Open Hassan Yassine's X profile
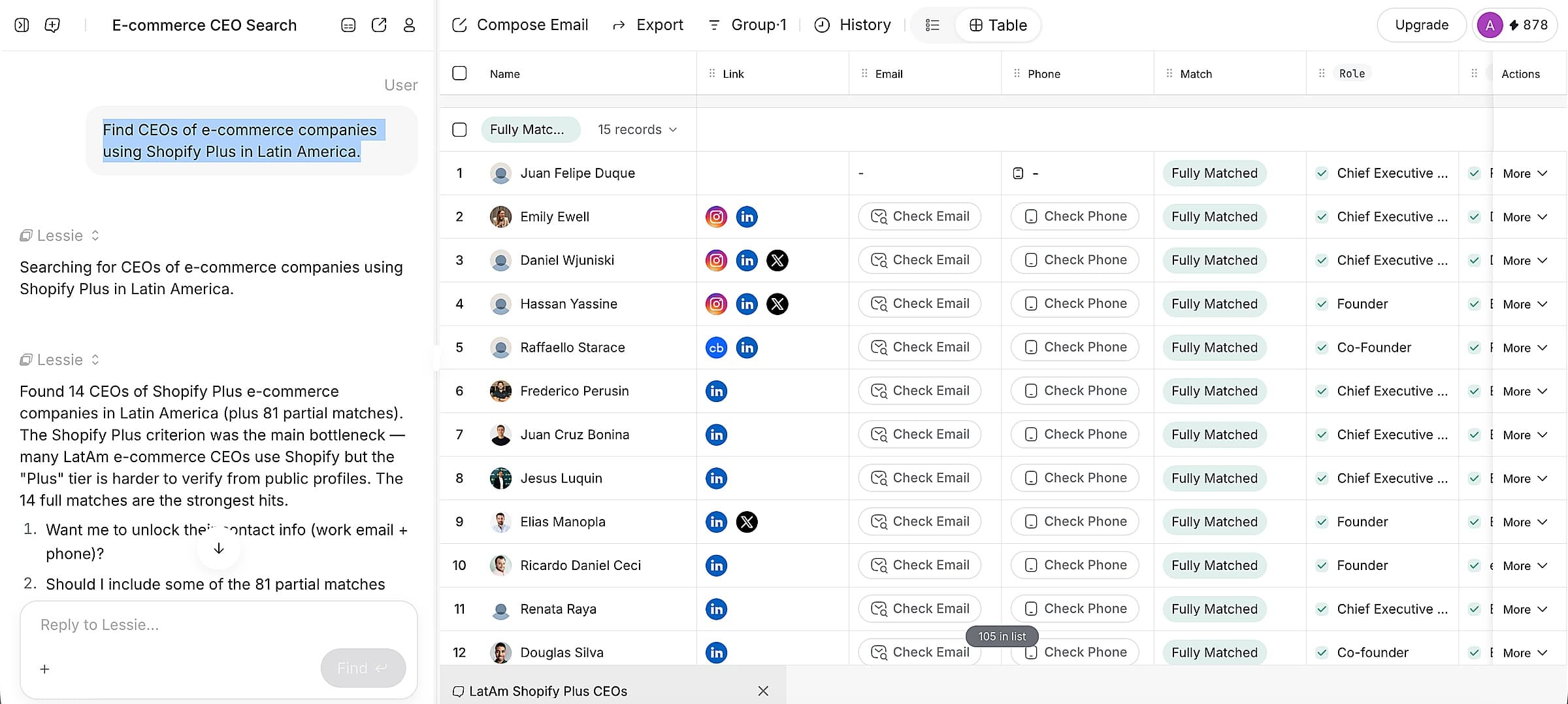Viewport: 1568px width, 704px height. click(x=777, y=304)
